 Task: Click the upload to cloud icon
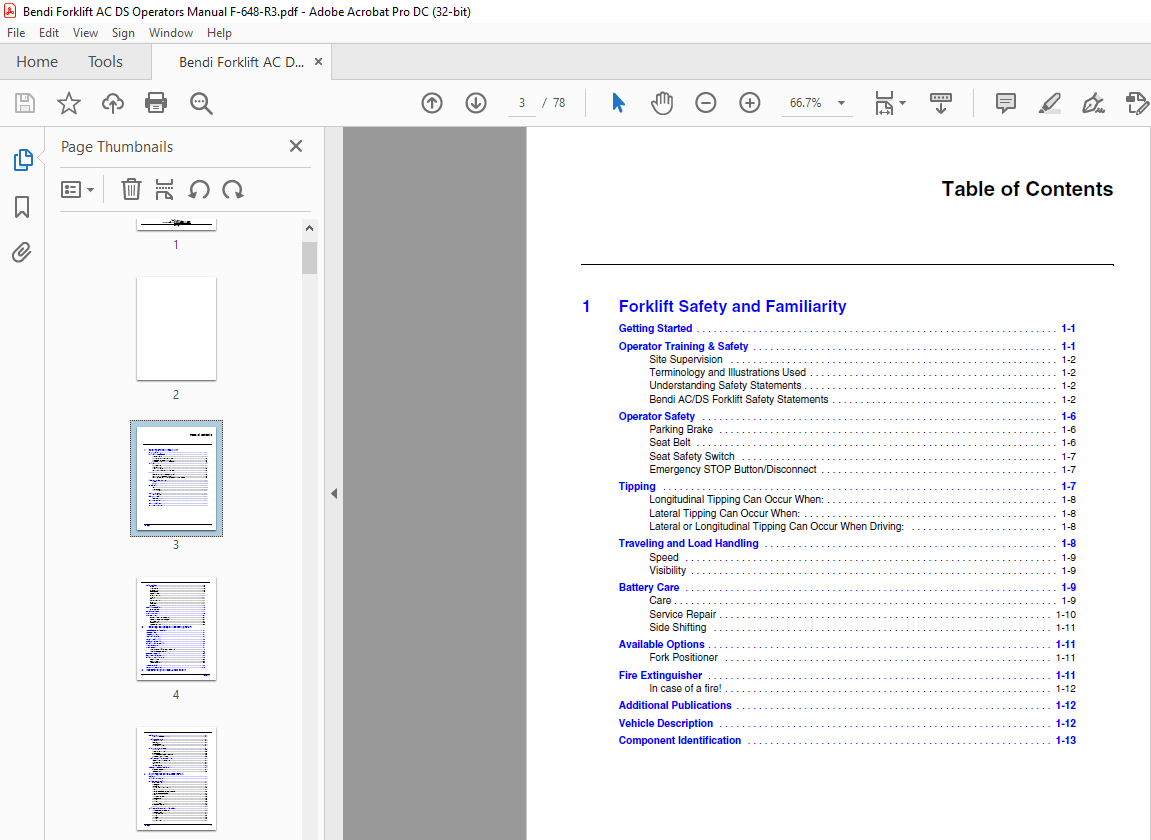pos(112,103)
